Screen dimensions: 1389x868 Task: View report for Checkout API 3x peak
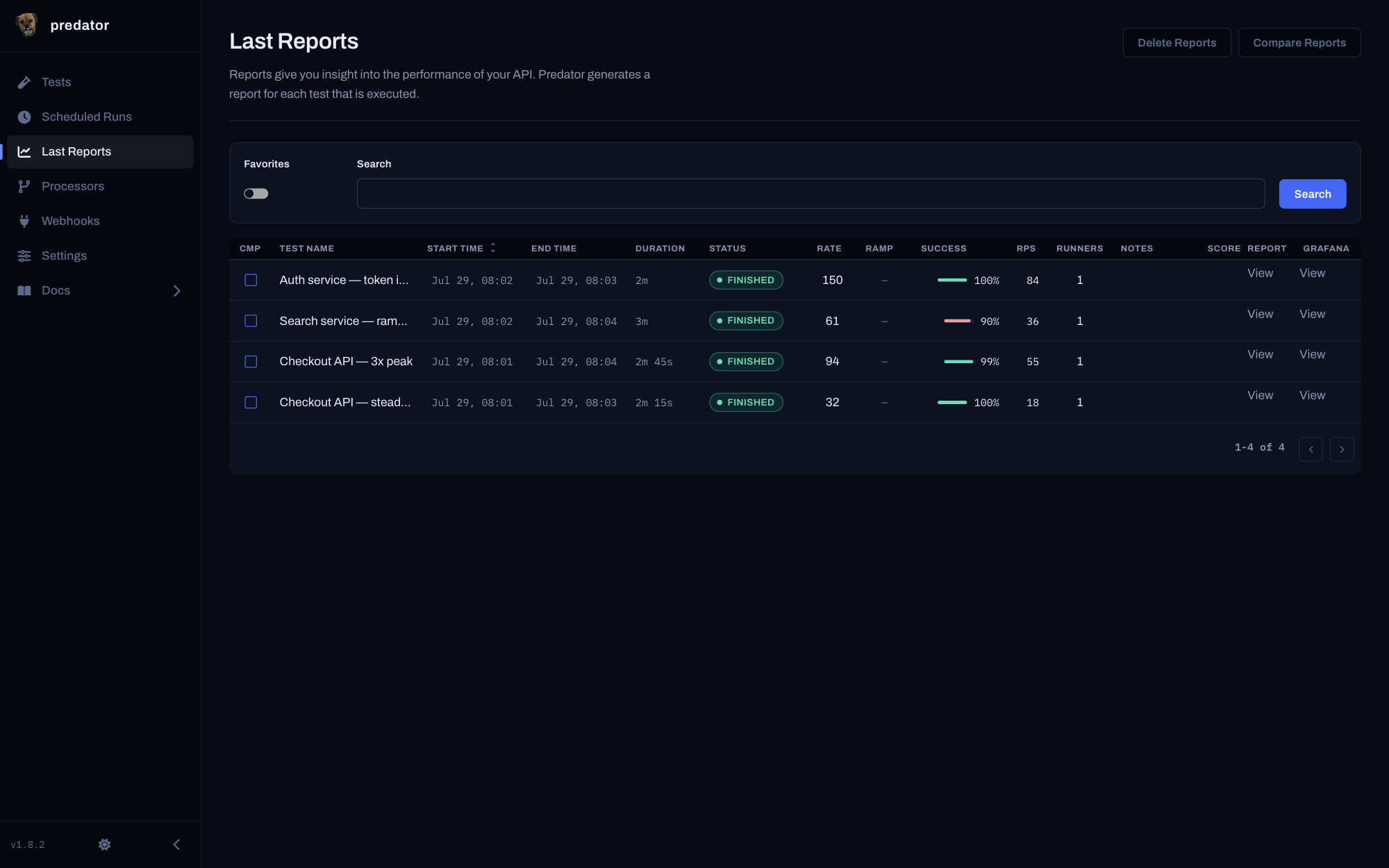pyautogui.click(x=1260, y=354)
